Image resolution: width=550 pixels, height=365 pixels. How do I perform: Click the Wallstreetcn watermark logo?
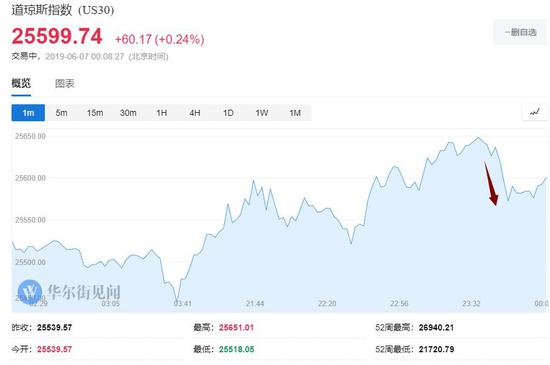69,292
